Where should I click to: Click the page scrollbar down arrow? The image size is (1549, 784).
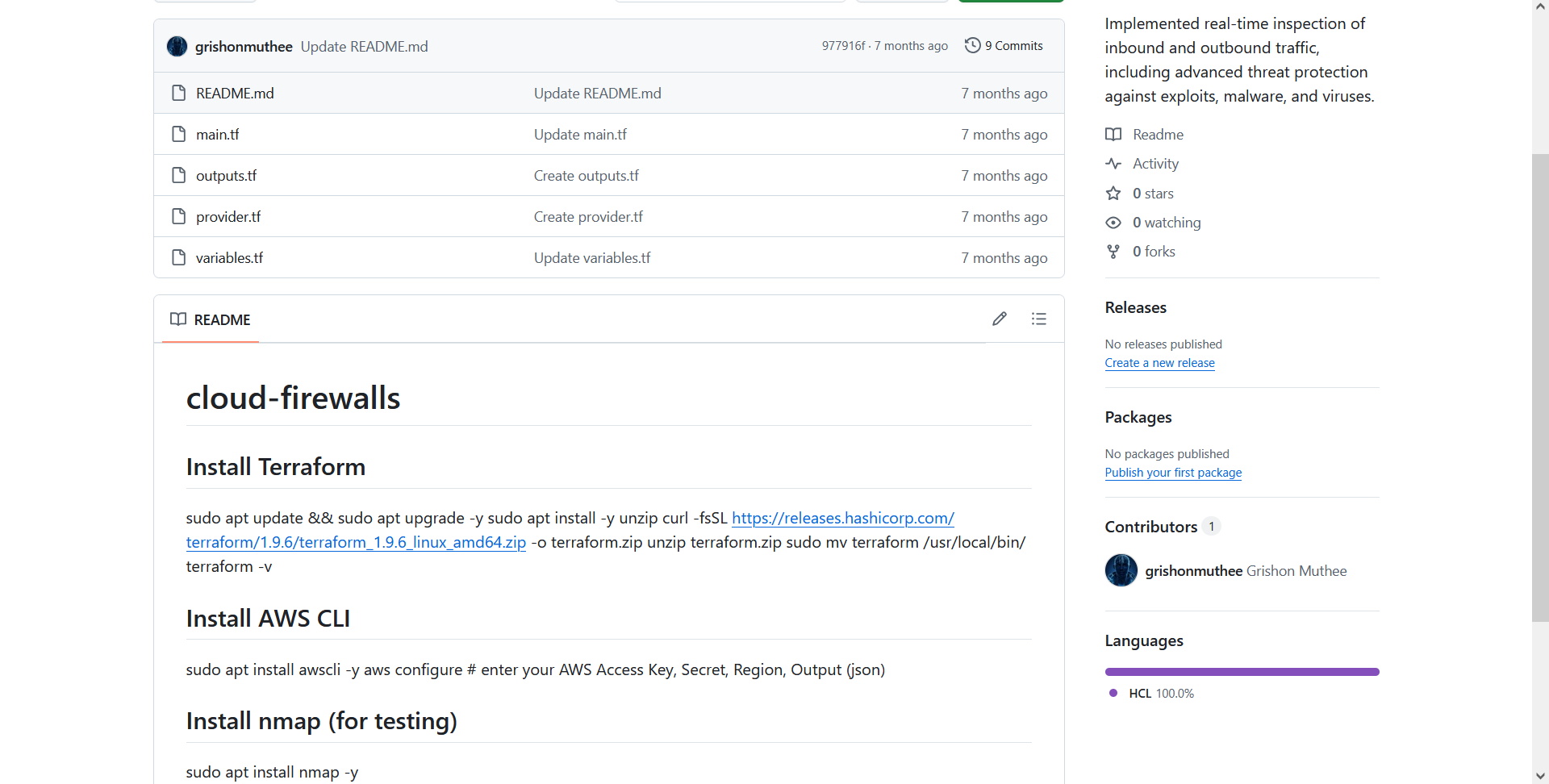point(1540,775)
